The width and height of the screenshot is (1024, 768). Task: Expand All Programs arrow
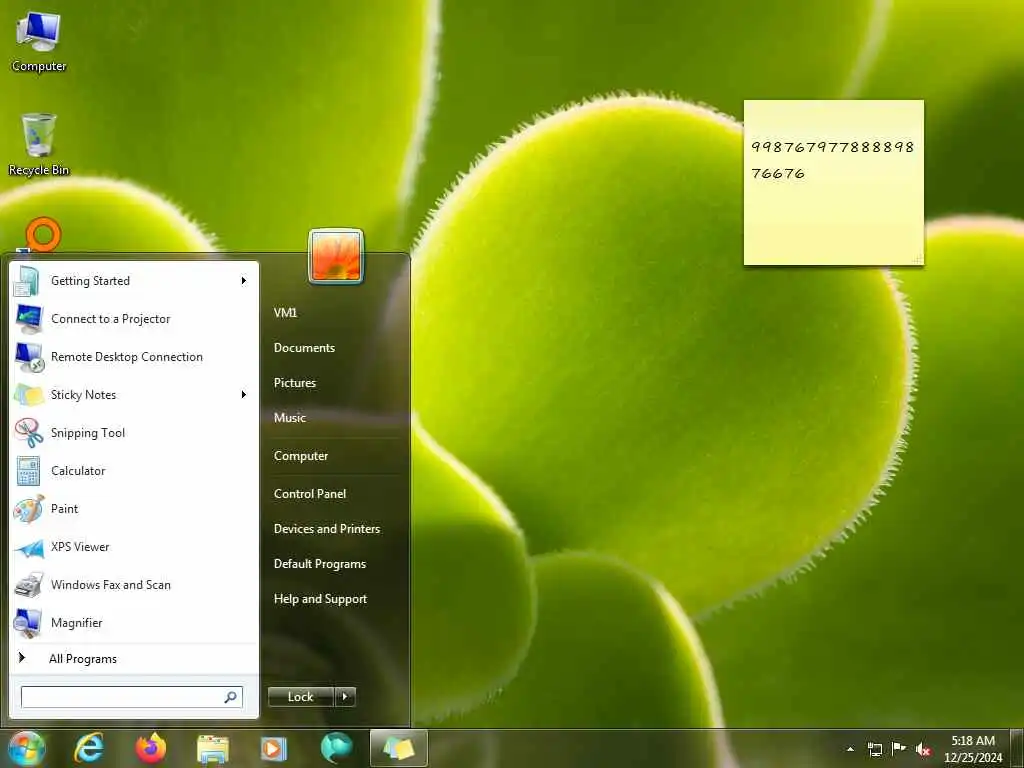(x=22, y=658)
